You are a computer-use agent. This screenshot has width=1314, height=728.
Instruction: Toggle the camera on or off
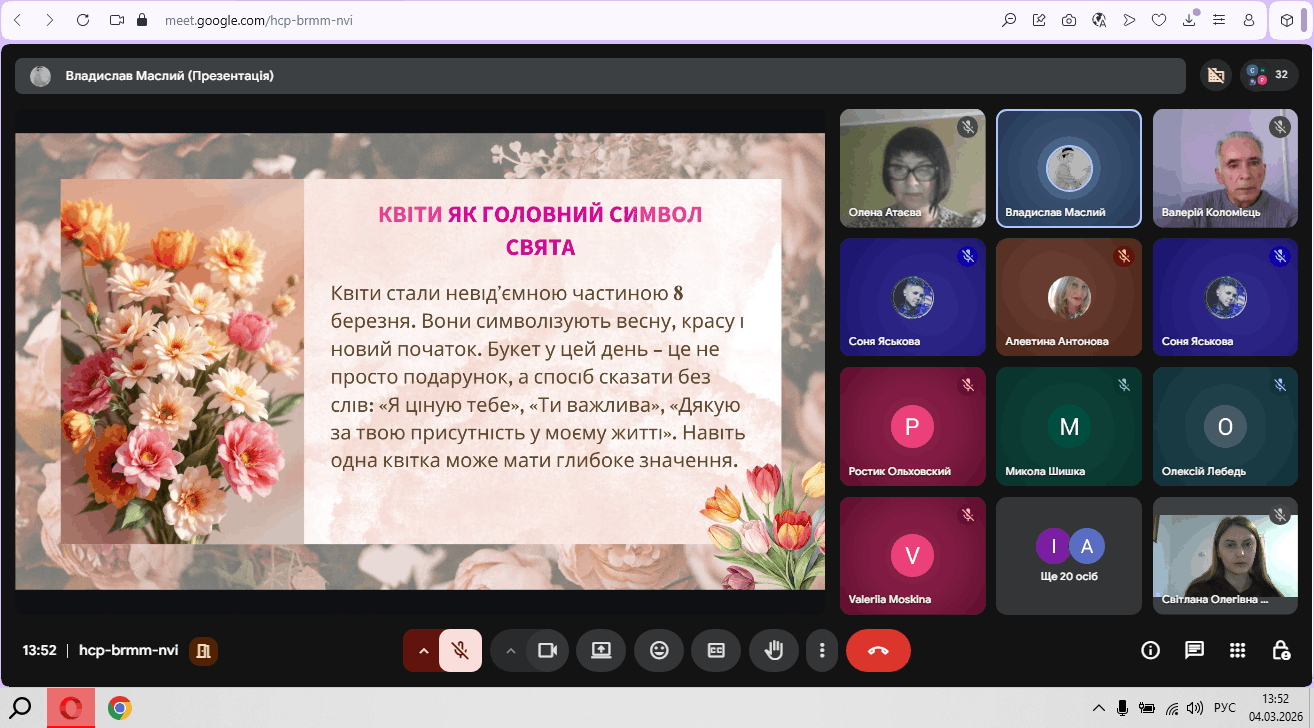coord(547,650)
